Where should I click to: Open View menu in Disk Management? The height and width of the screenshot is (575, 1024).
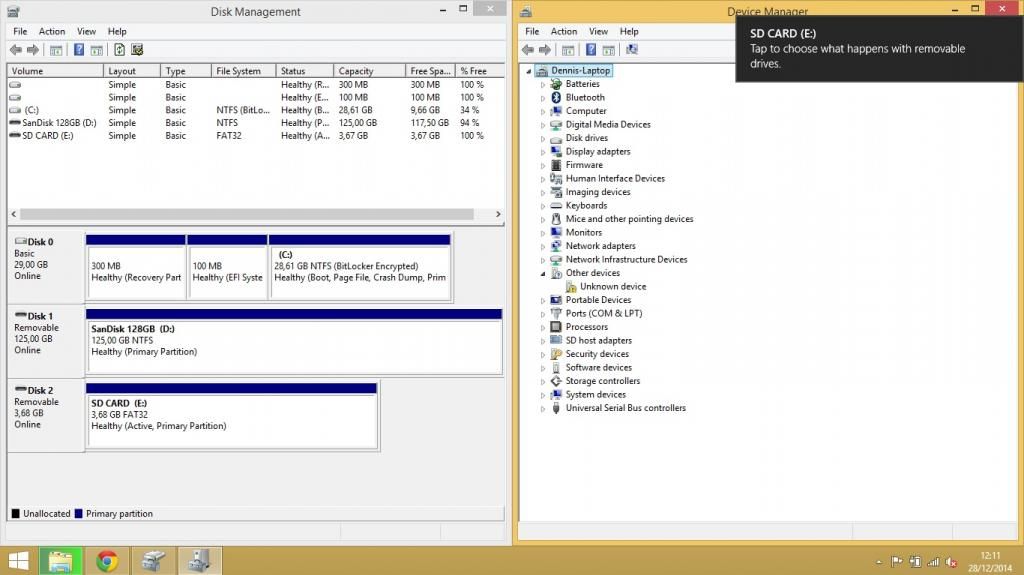(86, 31)
